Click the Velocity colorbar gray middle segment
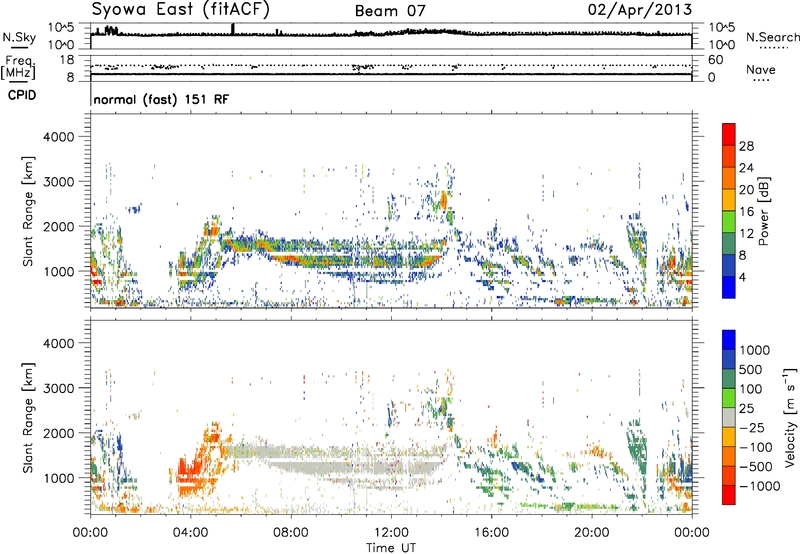800x554 pixels. 729,418
